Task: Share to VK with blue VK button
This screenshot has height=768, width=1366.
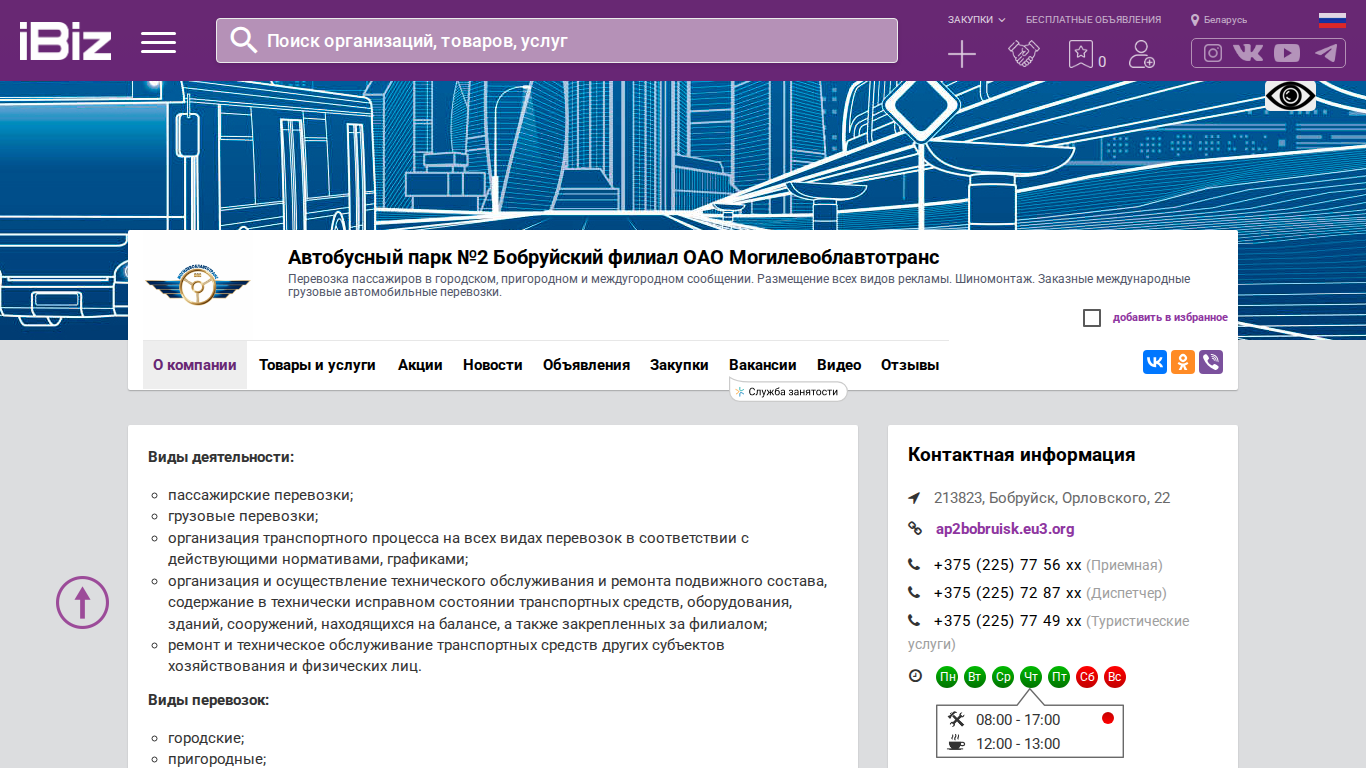Action: (1155, 362)
